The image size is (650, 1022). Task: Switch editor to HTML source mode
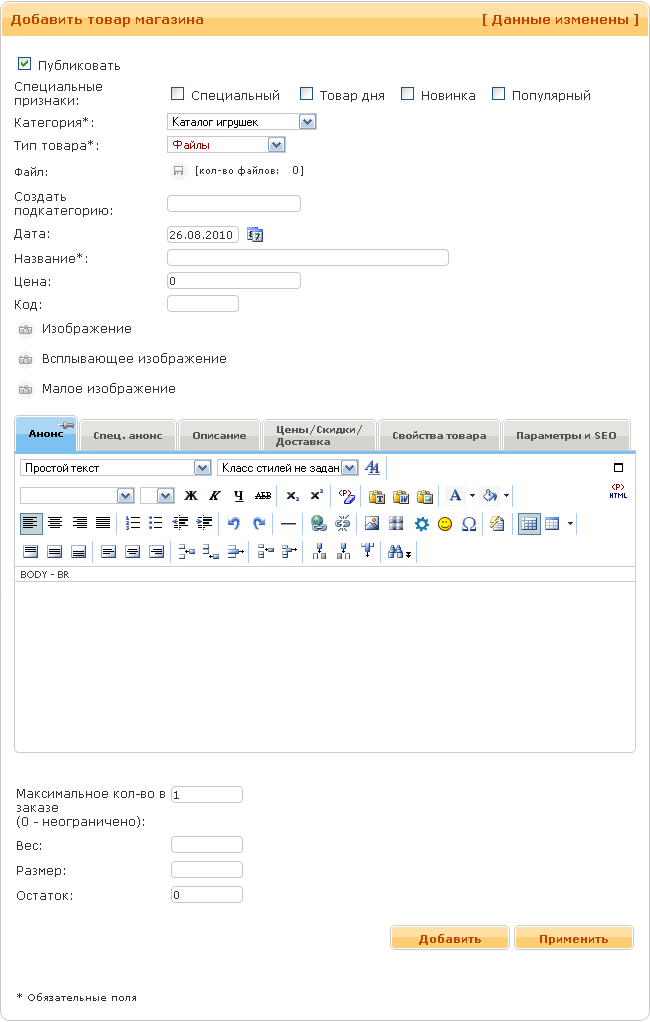pos(617,491)
